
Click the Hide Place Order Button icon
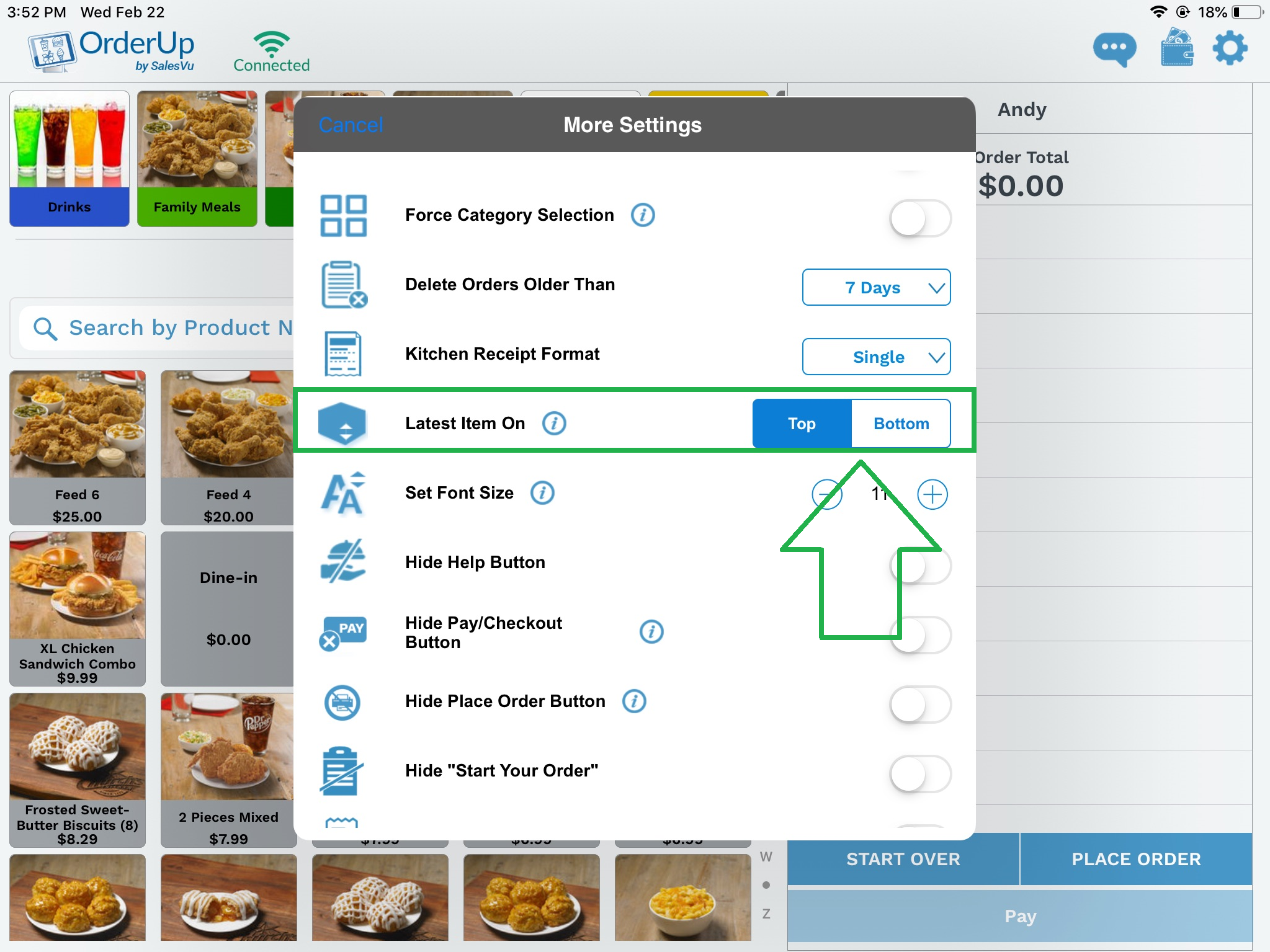click(343, 701)
